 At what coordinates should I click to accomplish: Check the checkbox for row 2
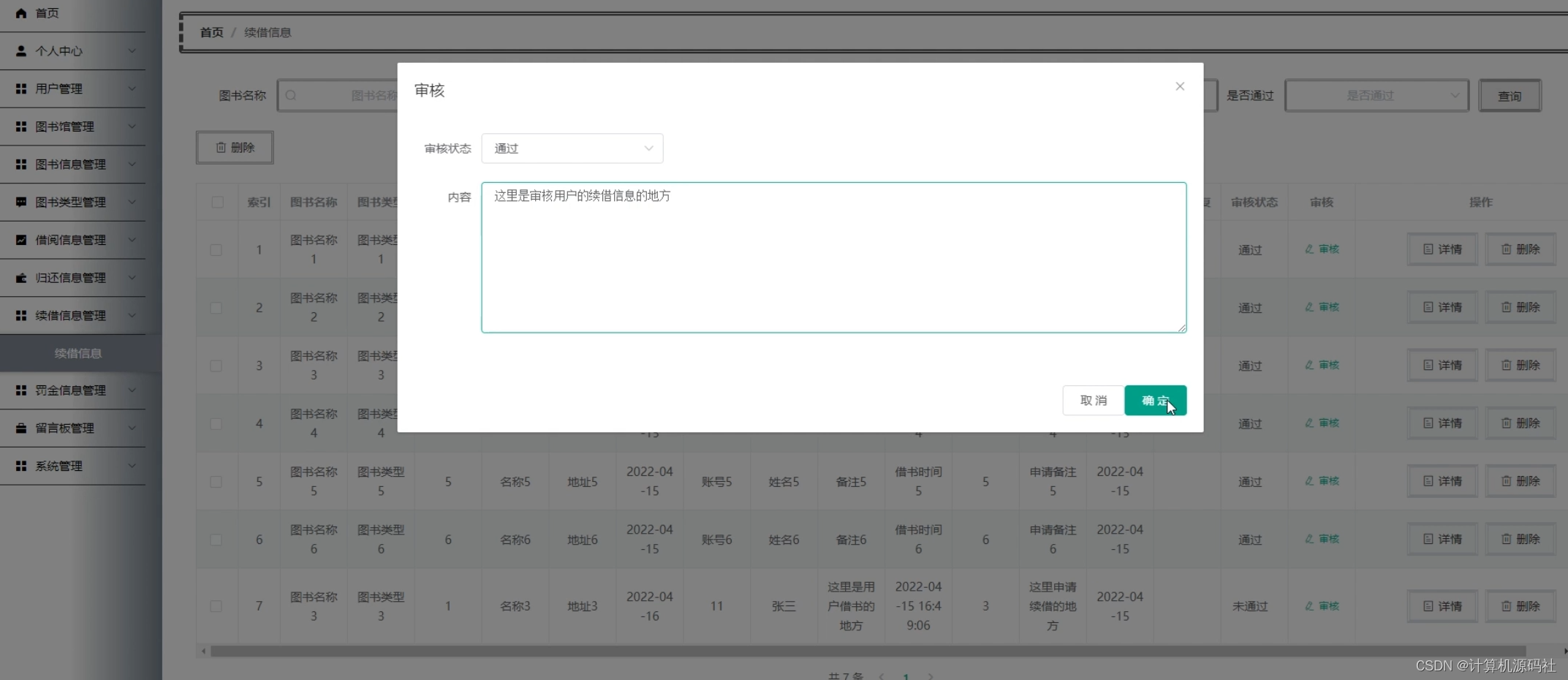216,308
